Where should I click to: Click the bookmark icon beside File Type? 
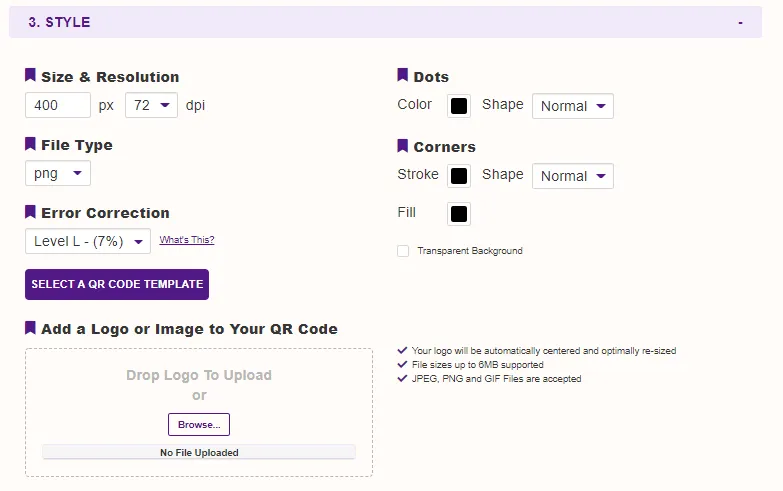click(x=30, y=144)
